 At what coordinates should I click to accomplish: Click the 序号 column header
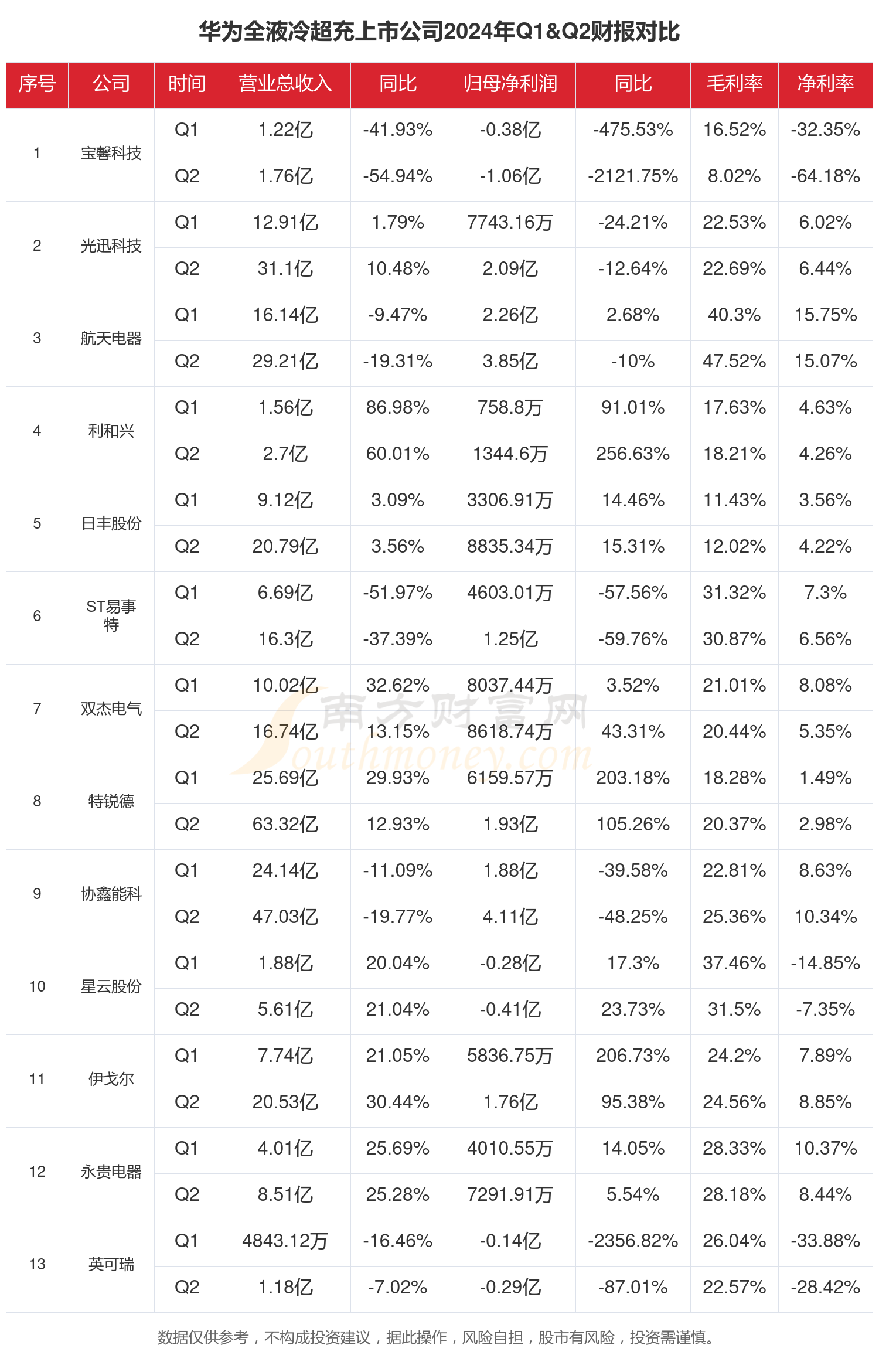[x=37, y=84]
